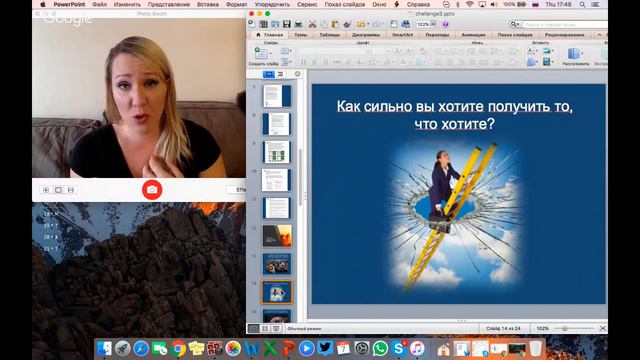Click the Save floppy-disk icon in PowerPoint toolbar
The height and width of the screenshot is (360, 640).
coord(287,24)
